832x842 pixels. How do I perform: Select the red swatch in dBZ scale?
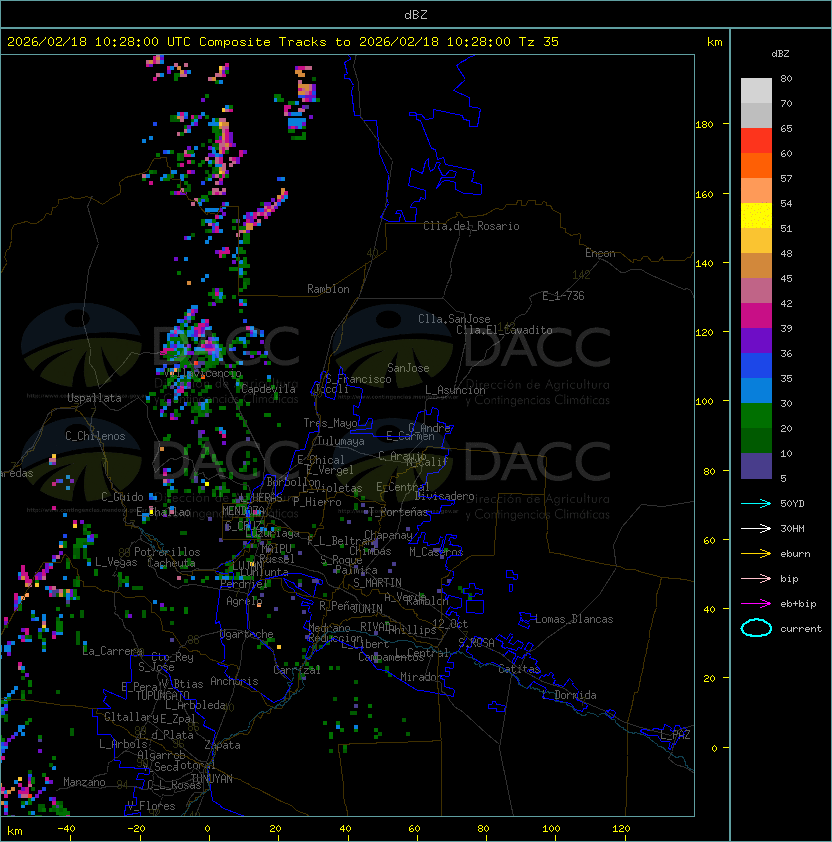coord(756,141)
